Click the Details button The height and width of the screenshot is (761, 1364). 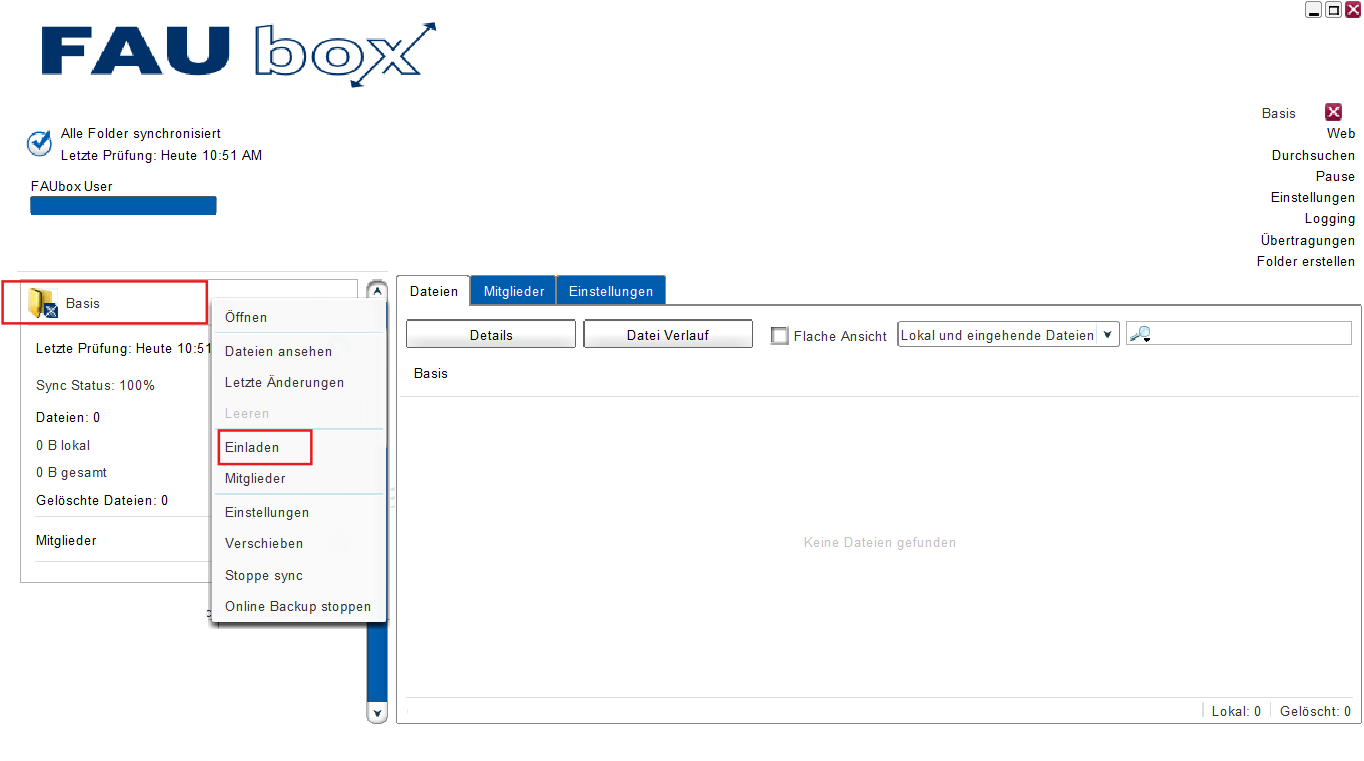pyautogui.click(x=491, y=334)
